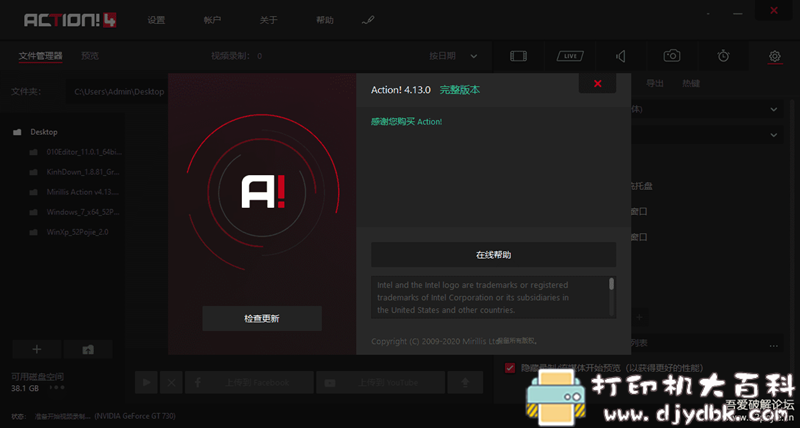Open 设置 menu

156,20
